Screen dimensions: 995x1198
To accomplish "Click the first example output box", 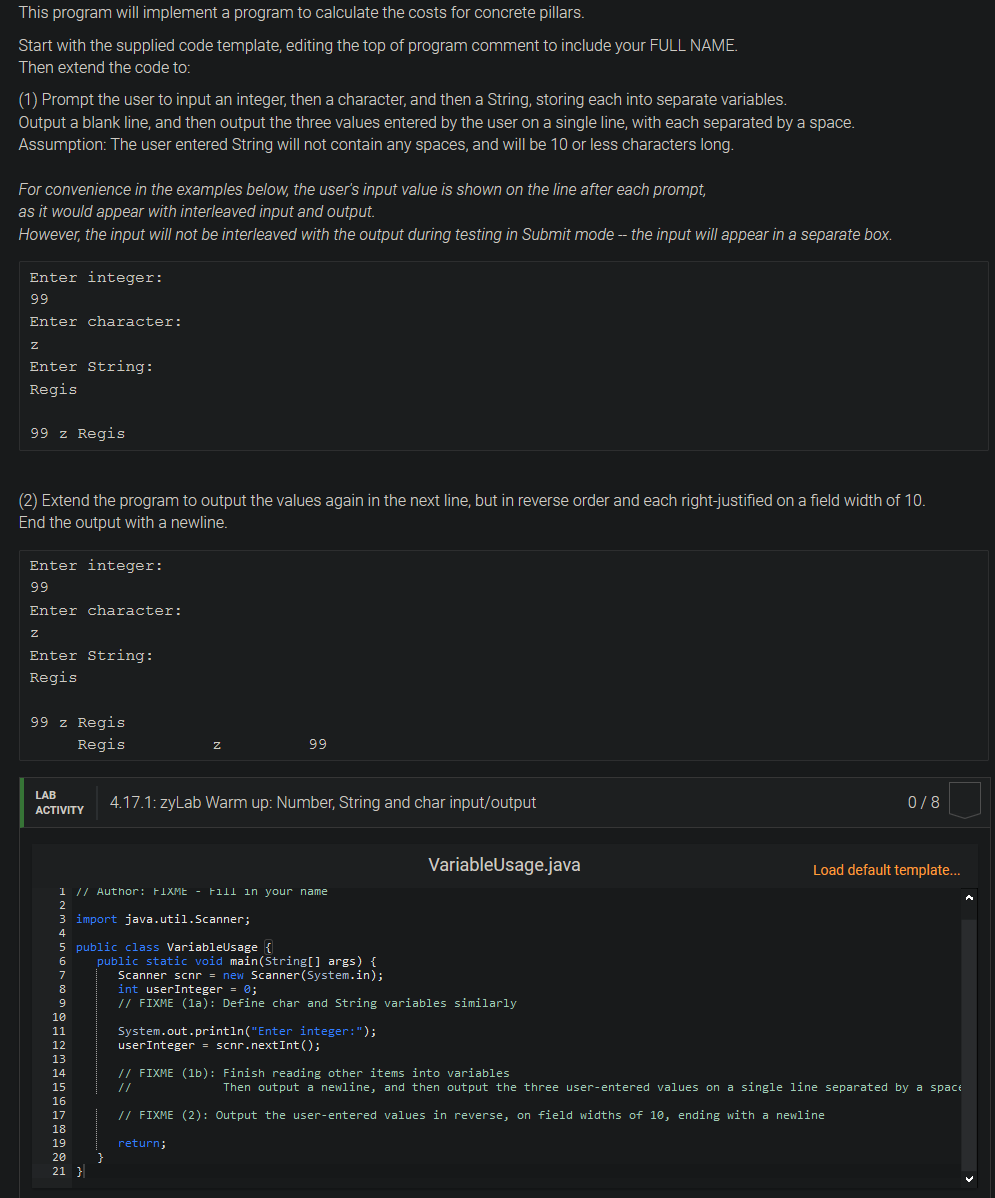I will (500, 355).
